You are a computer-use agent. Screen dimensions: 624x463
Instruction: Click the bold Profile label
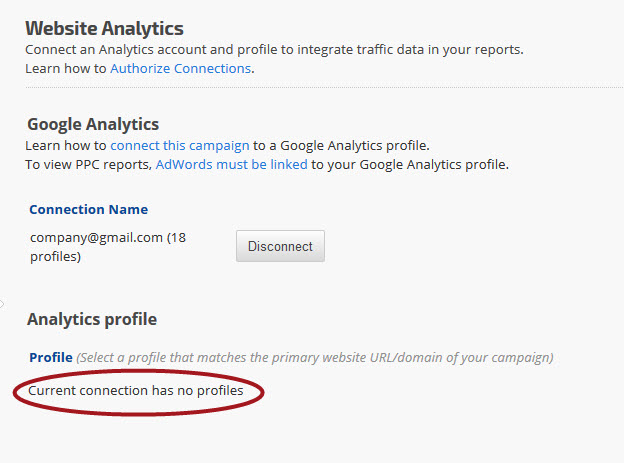(x=50, y=357)
